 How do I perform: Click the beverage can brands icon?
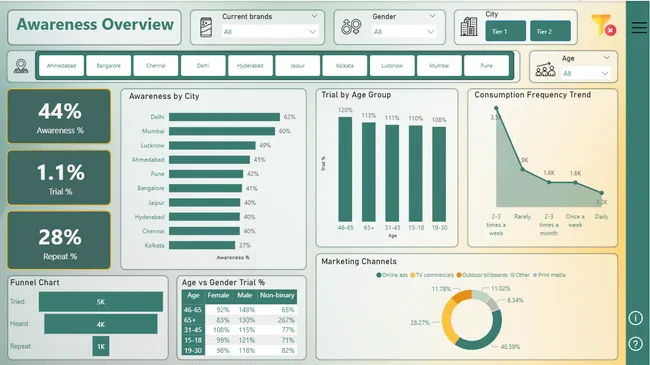[x=206, y=27]
